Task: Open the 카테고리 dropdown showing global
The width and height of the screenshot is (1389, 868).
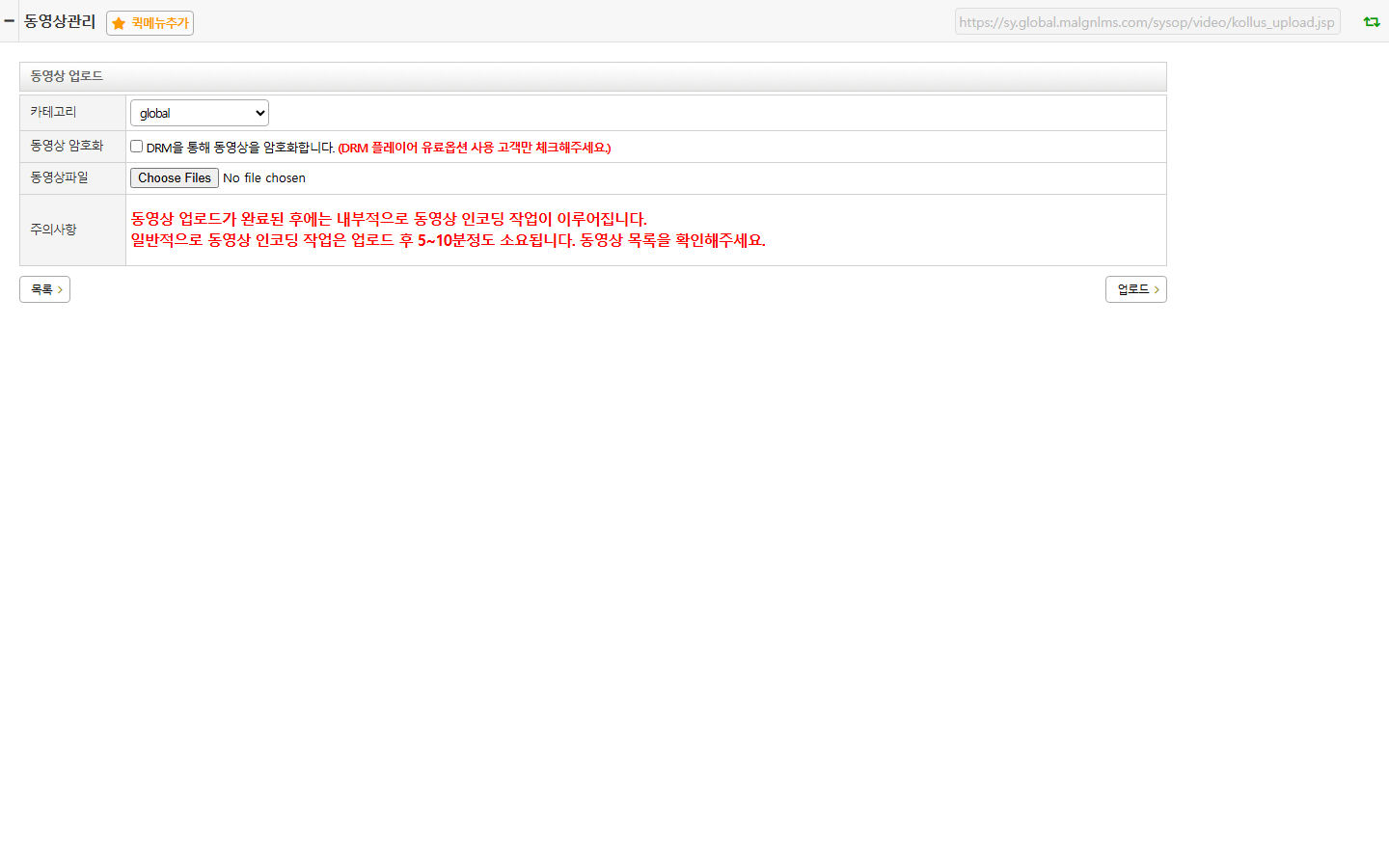Action: pyautogui.click(x=200, y=113)
